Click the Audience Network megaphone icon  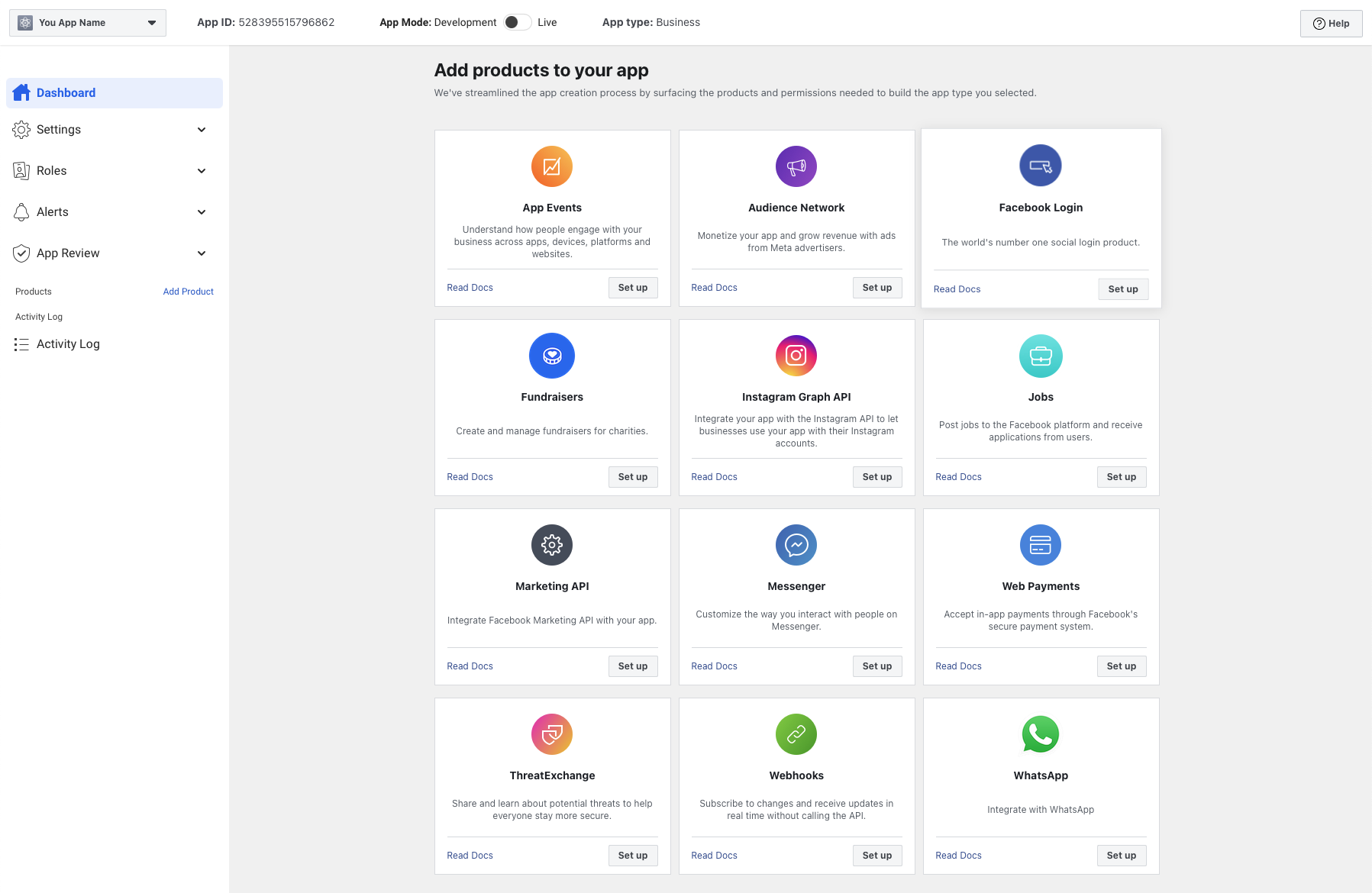796,166
